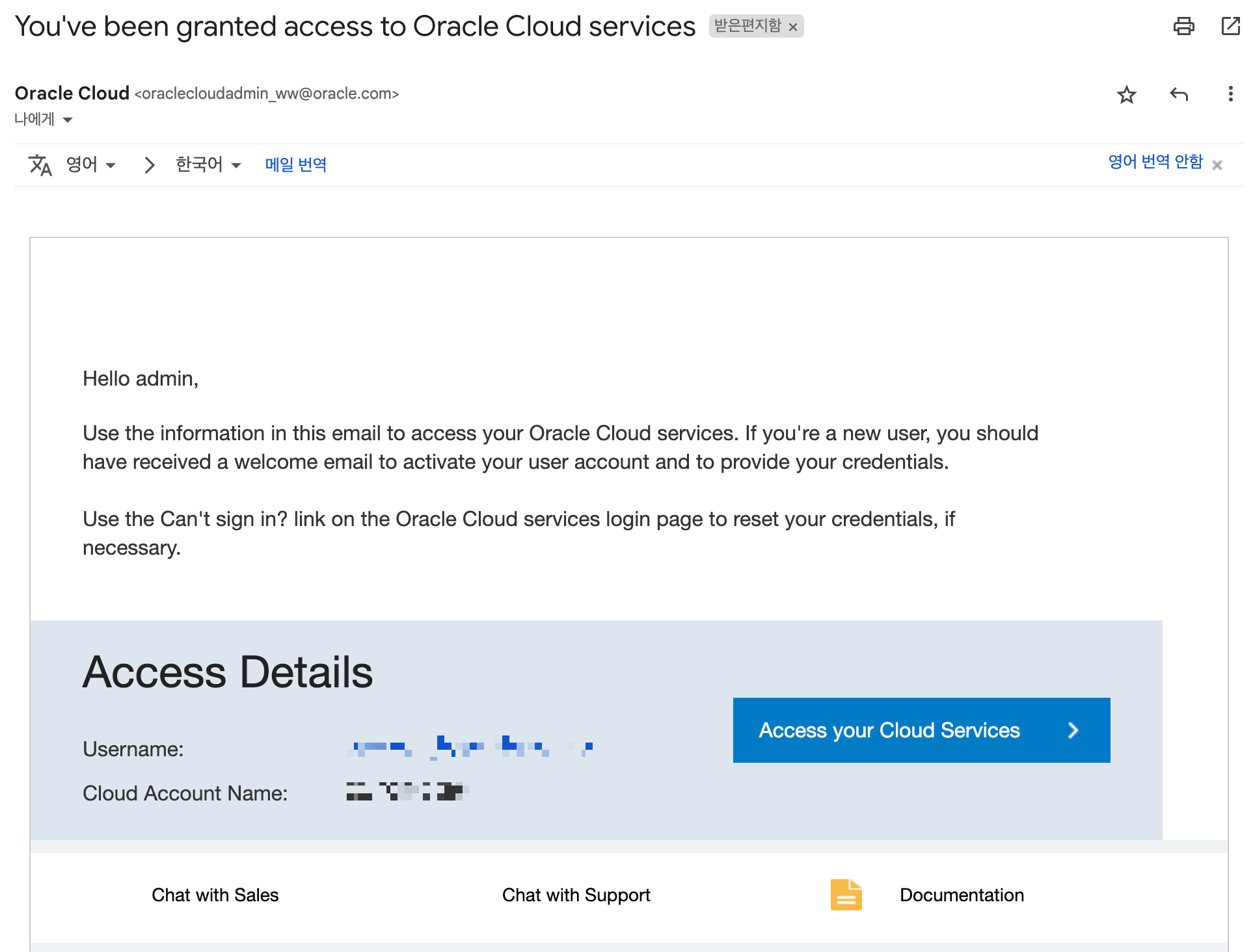Open the Documentation link text
This screenshot has width=1253, height=952.
coord(961,895)
